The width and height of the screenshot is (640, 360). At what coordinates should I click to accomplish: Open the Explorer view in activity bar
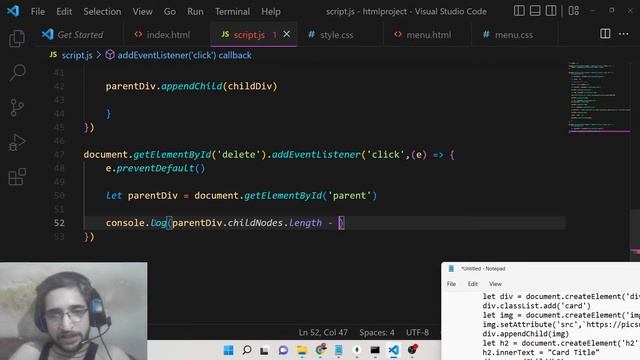pyautogui.click(x=17, y=38)
